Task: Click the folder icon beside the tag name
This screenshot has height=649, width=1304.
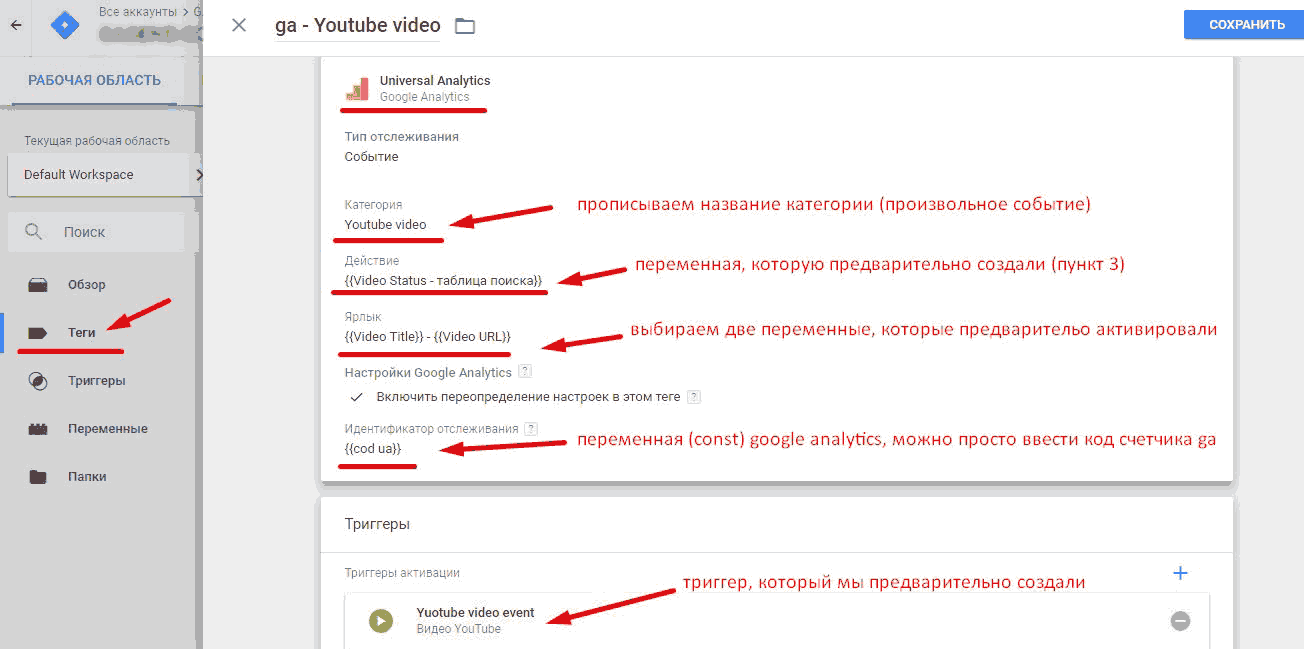Action: pos(464,26)
